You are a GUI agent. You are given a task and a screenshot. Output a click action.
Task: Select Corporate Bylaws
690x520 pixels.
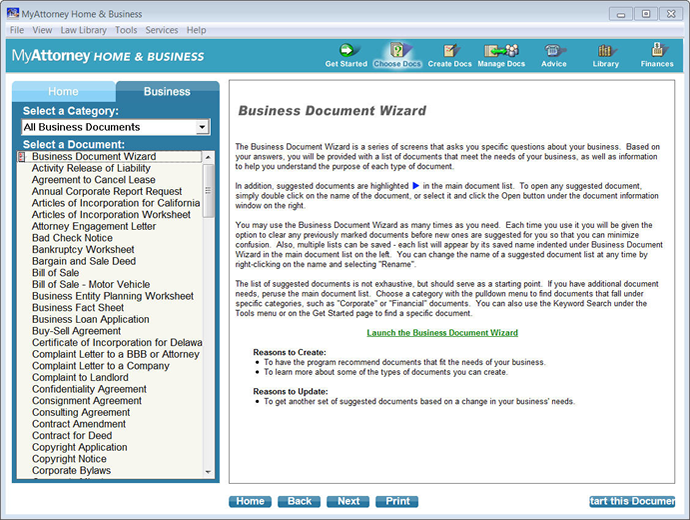pos(71,471)
